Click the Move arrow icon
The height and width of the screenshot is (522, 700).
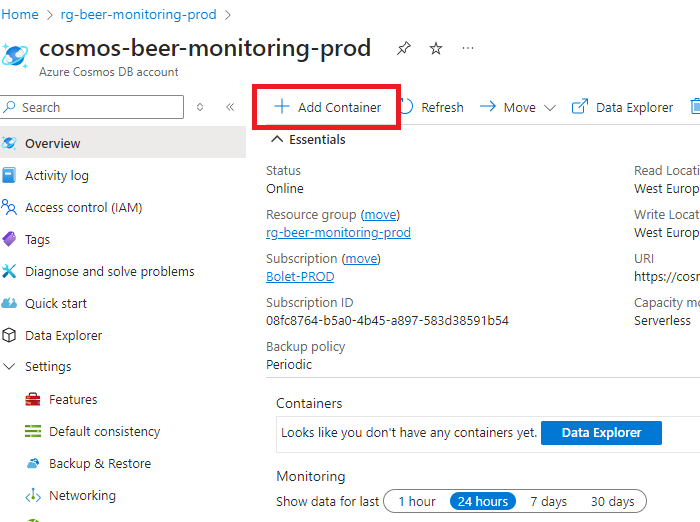pos(488,107)
